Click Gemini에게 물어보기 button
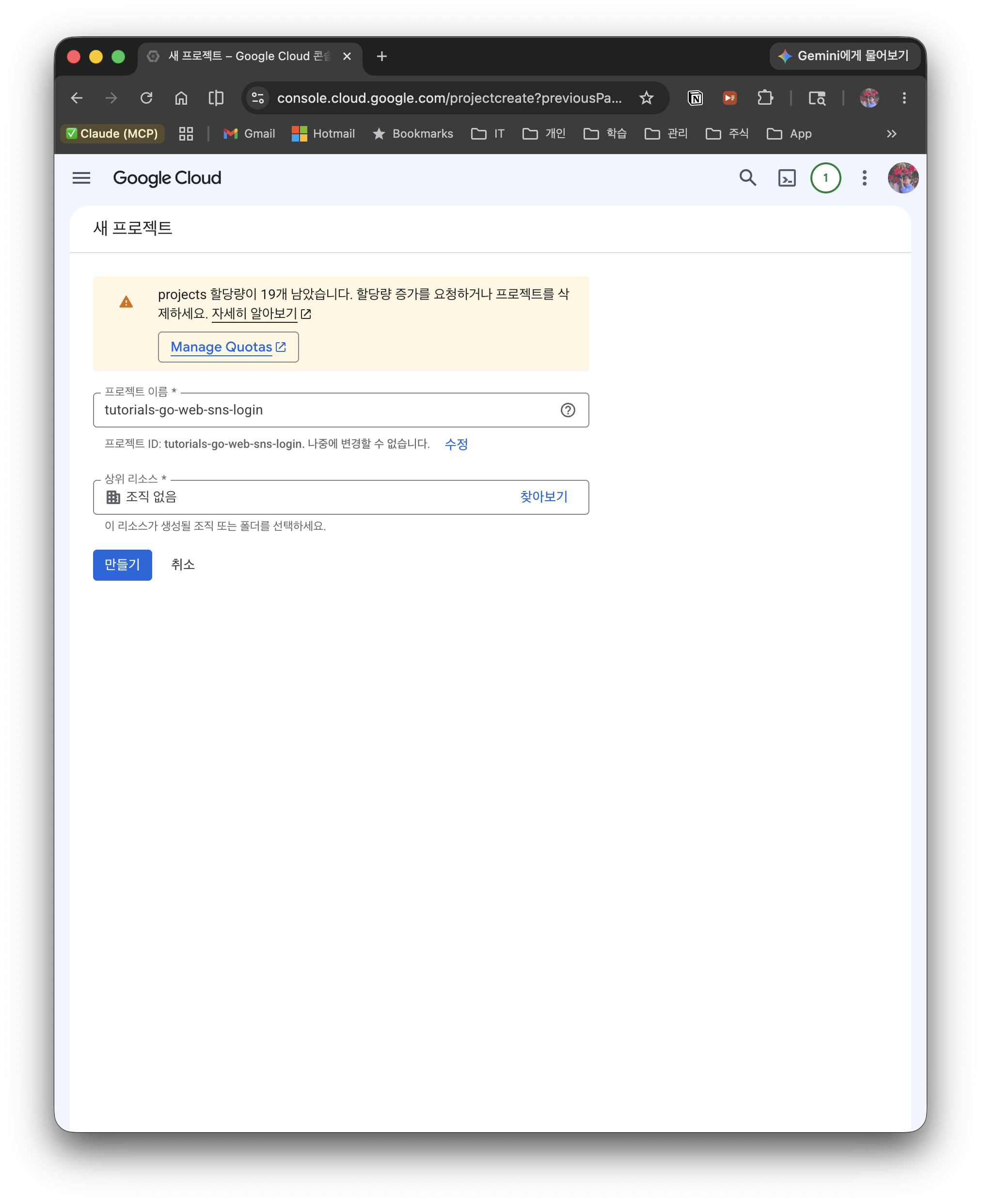The width and height of the screenshot is (981, 1204). click(845, 56)
